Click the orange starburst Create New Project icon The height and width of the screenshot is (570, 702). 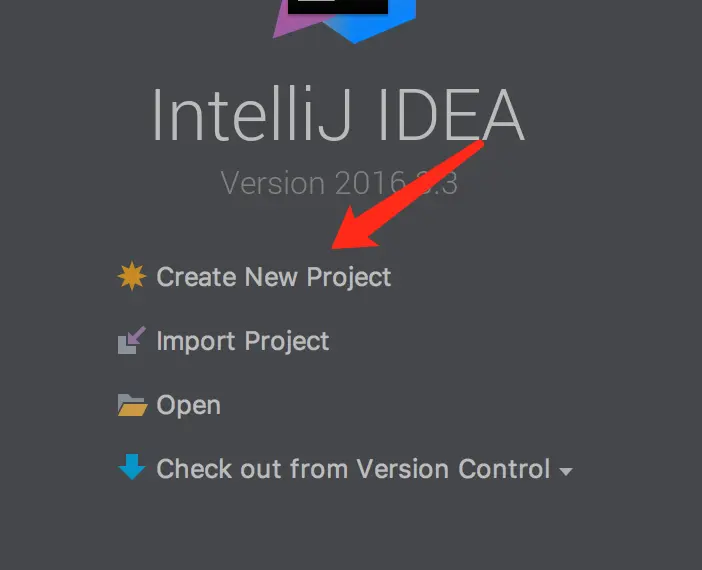point(132,276)
